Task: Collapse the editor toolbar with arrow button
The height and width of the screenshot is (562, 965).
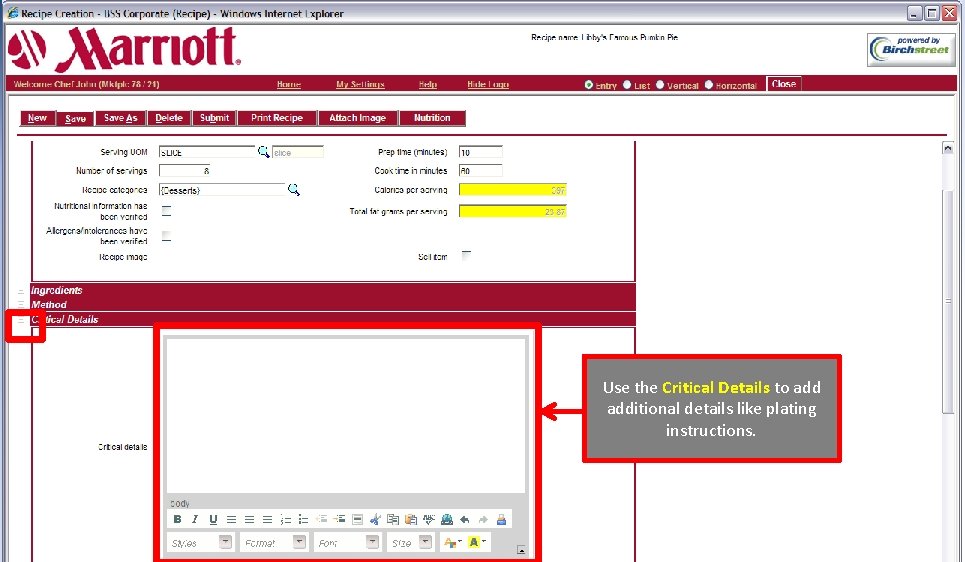Action: [521, 550]
